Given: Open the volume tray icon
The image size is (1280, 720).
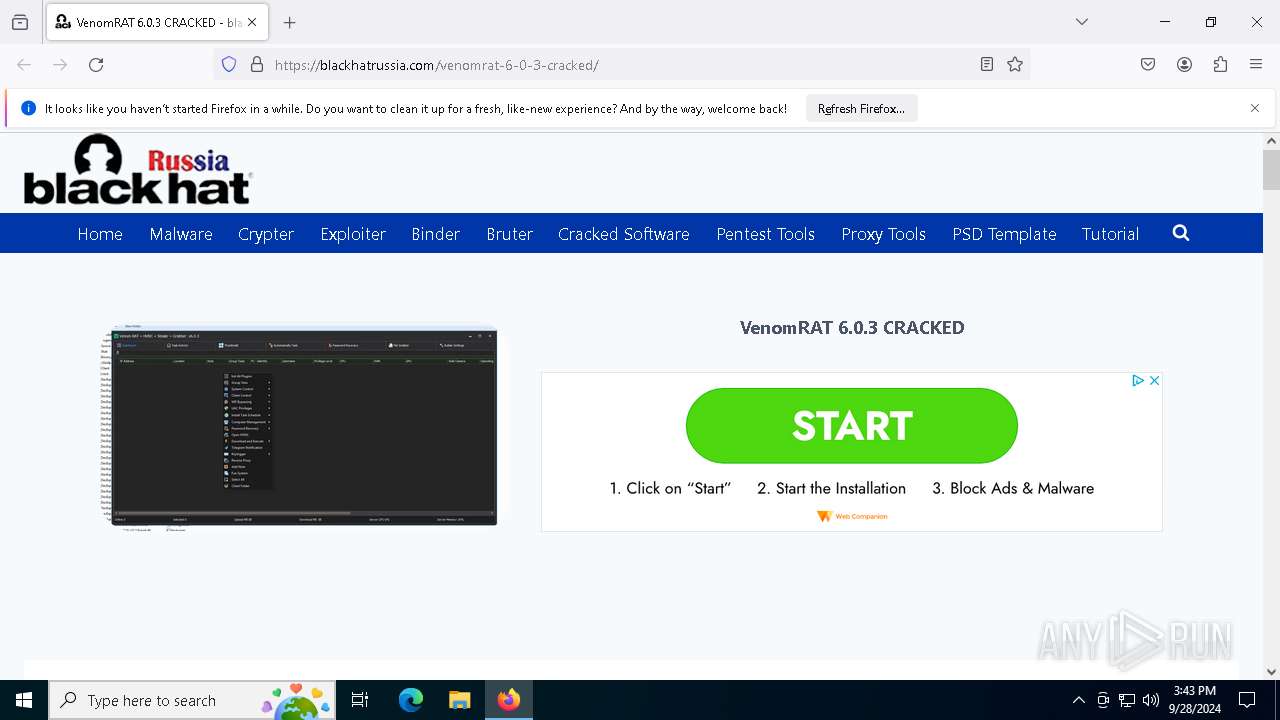Looking at the screenshot, I should click(x=1151, y=700).
